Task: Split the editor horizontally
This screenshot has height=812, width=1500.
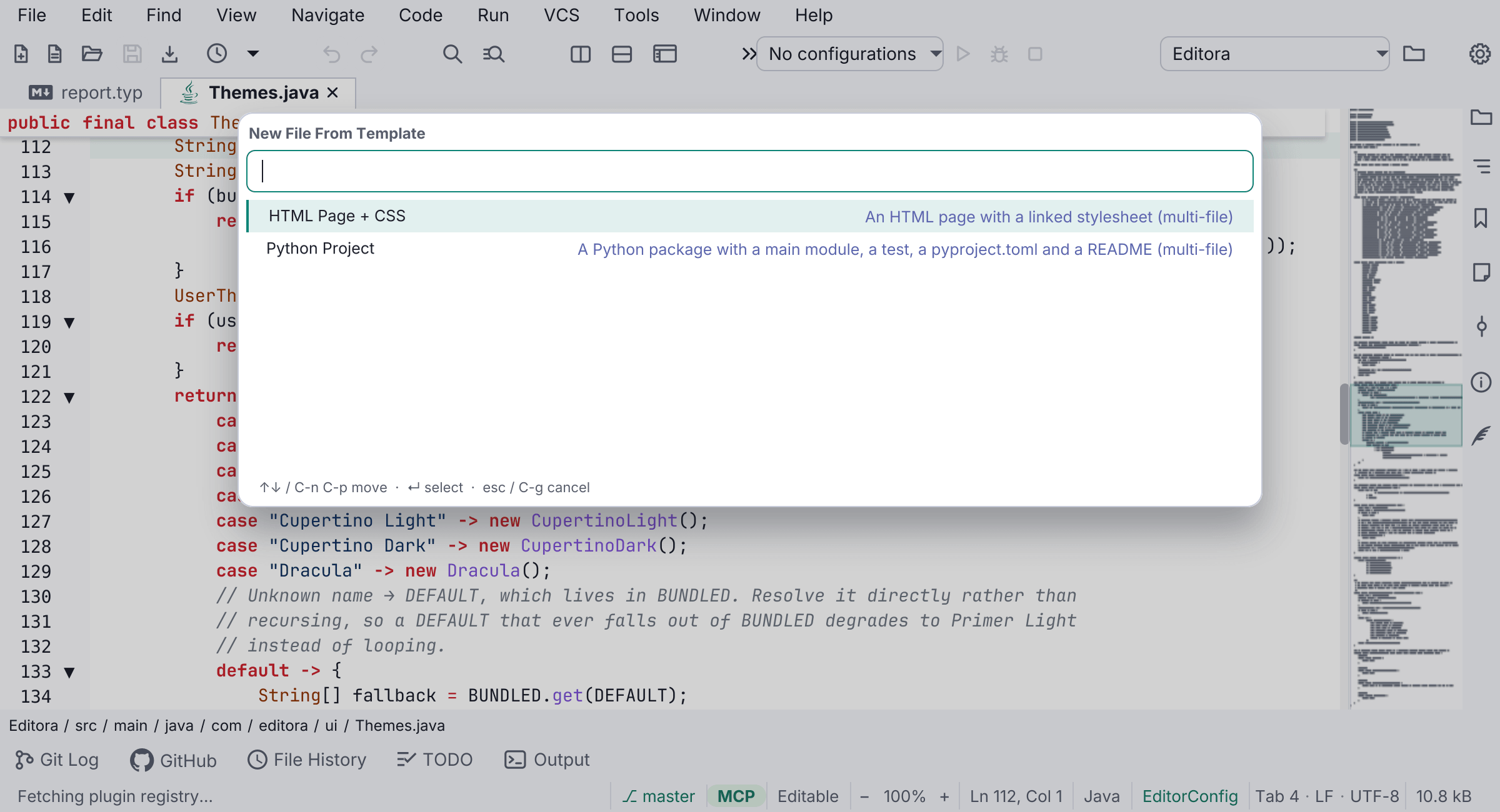Action: pyautogui.click(x=622, y=54)
